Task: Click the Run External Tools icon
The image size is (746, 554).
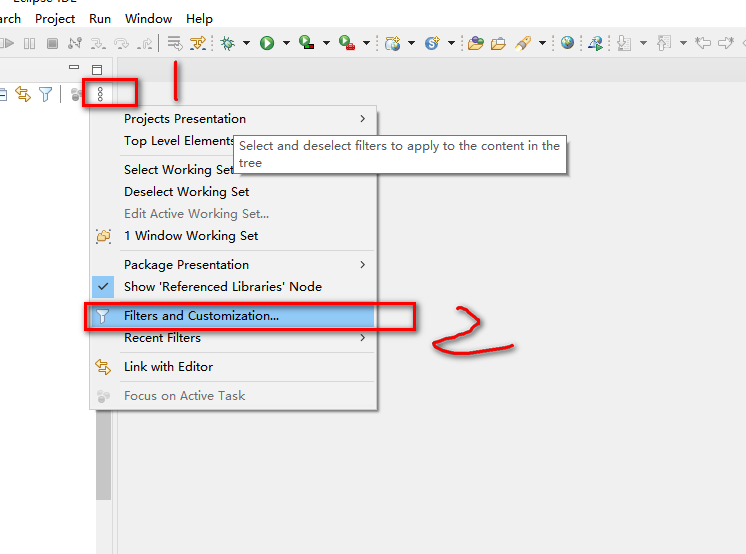Action: click(347, 43)
